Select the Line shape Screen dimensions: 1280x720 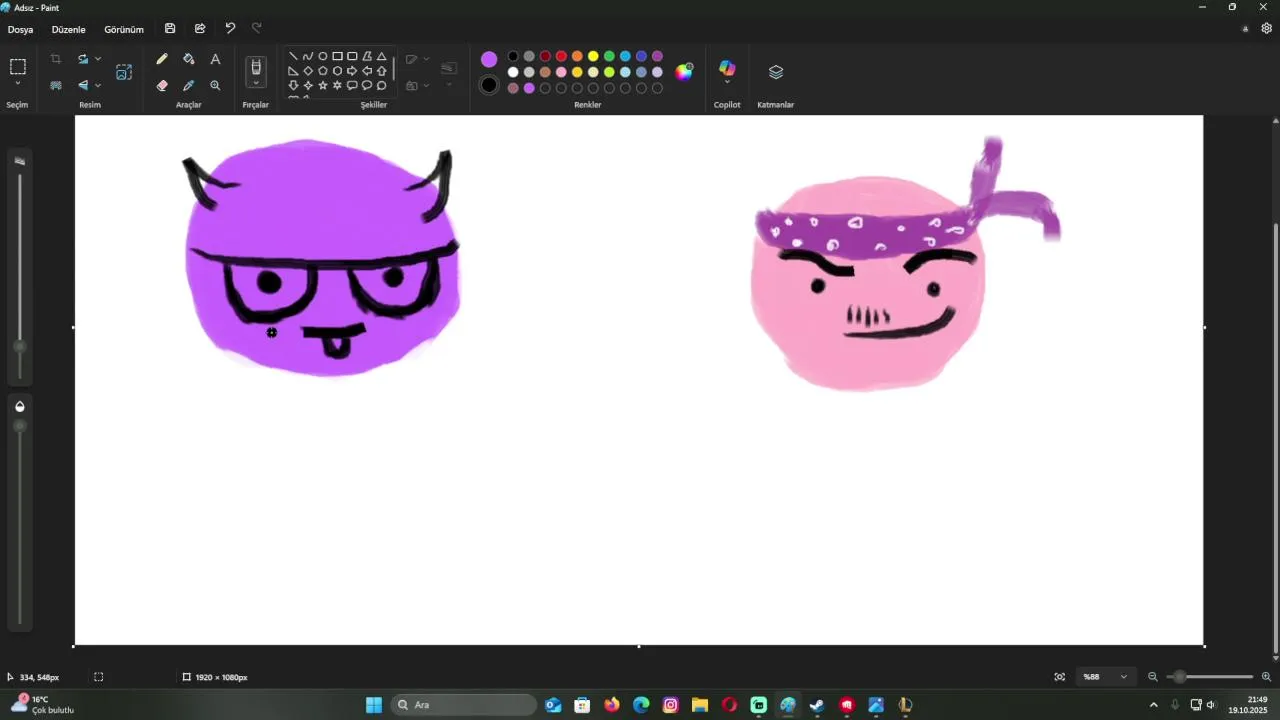pos(293,57)
